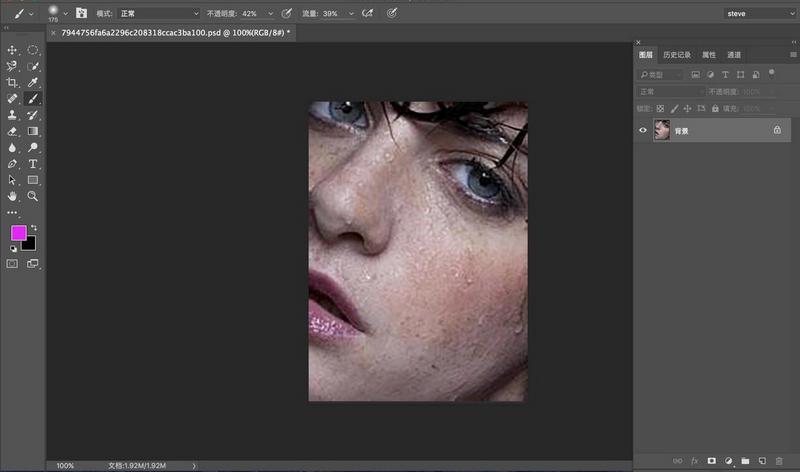
Task: Toggle Quick Mask mode
Action: [12, 264]
